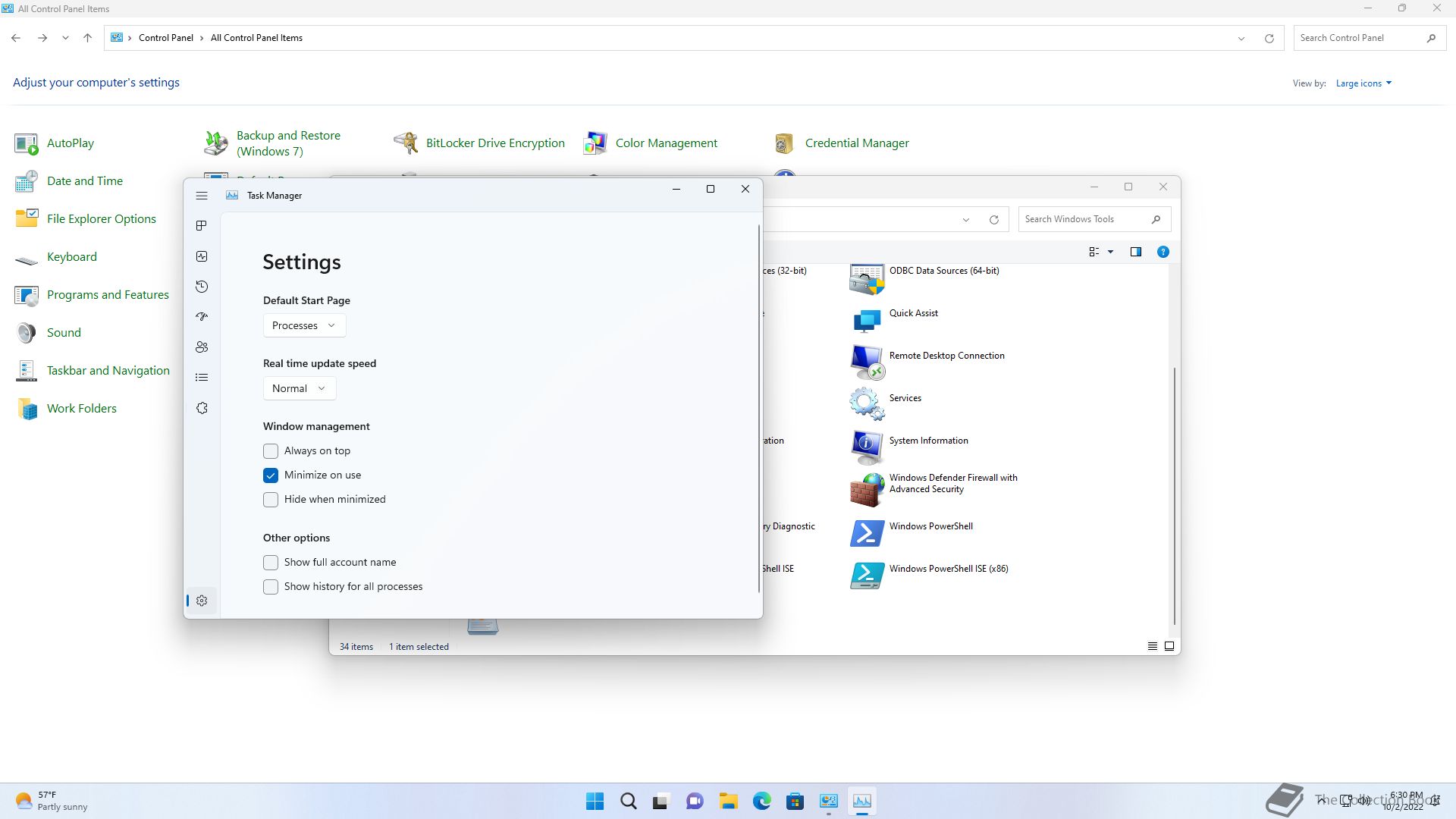Open Users page in Task Manager sidebar
1456x819 pixels.
click(x=202, y=347)
